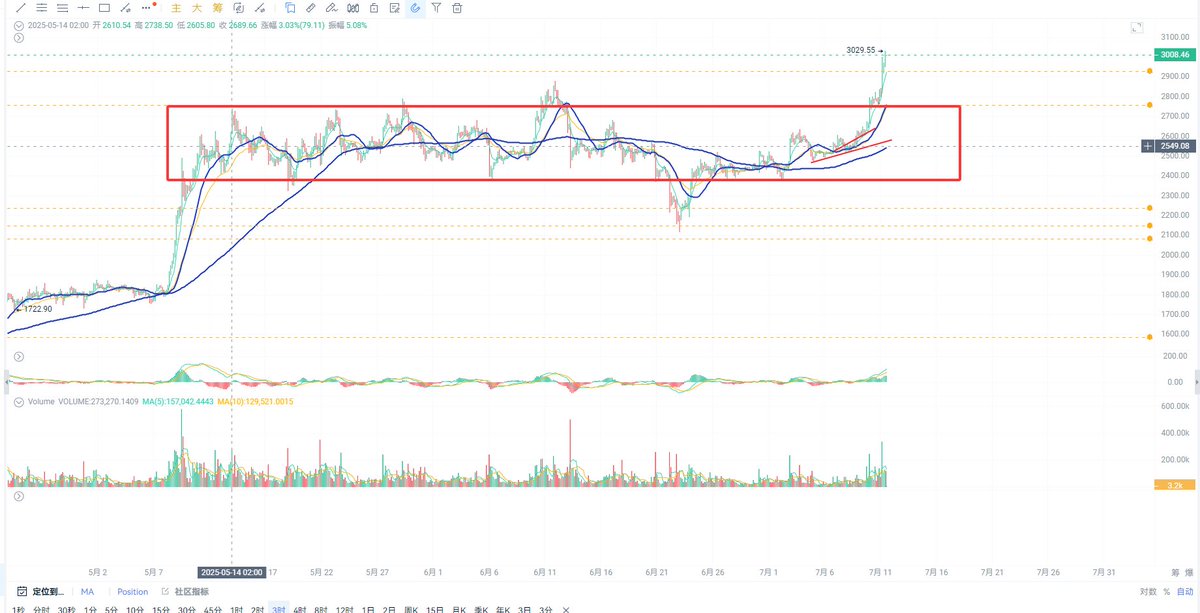The height and width of the screenshot is (613, 1200).
Task: Expand the right side panel arrow
Action: (1199, 380)
